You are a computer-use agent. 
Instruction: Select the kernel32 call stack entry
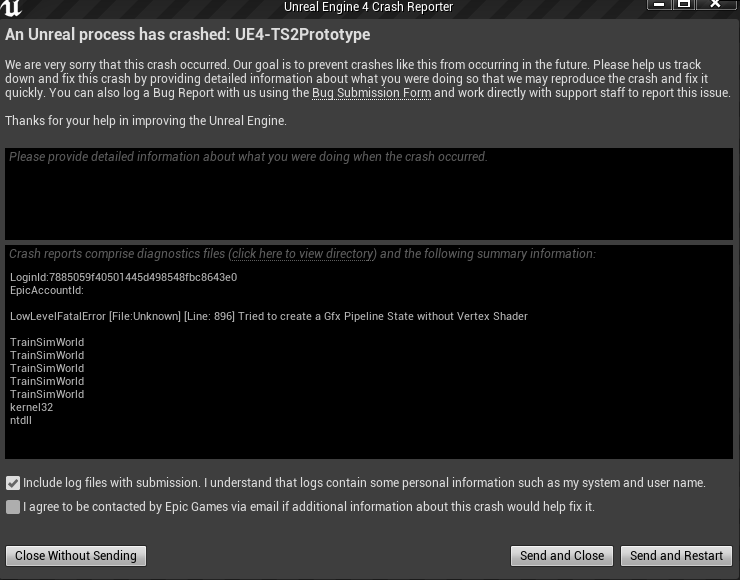pos(31,407)
